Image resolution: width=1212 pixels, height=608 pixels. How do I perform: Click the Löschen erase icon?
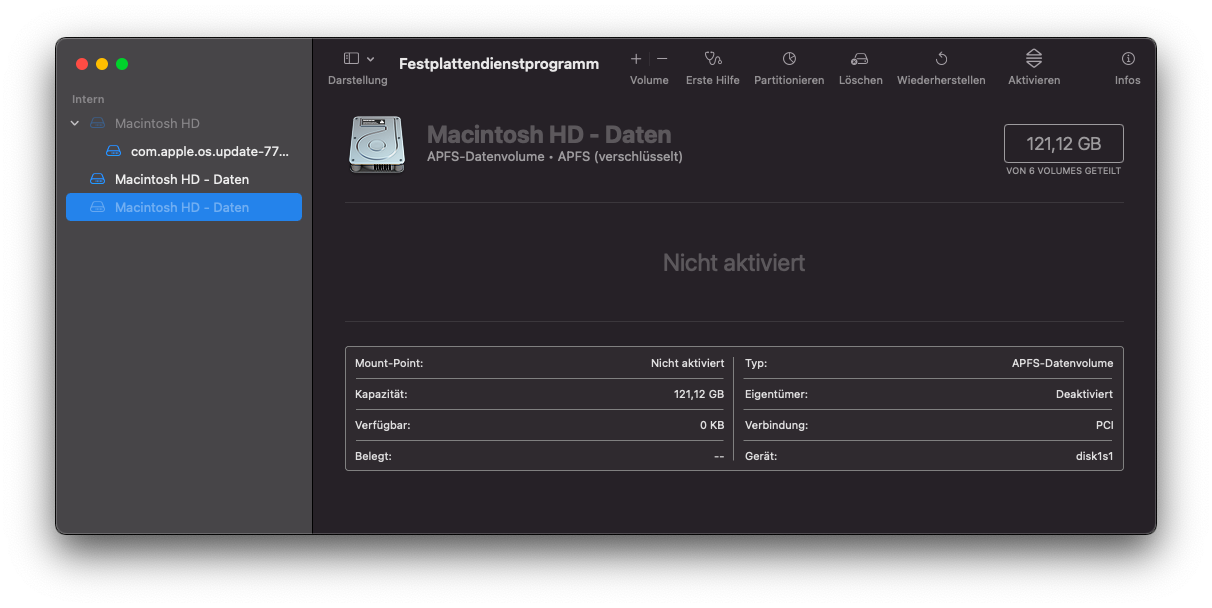[x=860, y=59]
